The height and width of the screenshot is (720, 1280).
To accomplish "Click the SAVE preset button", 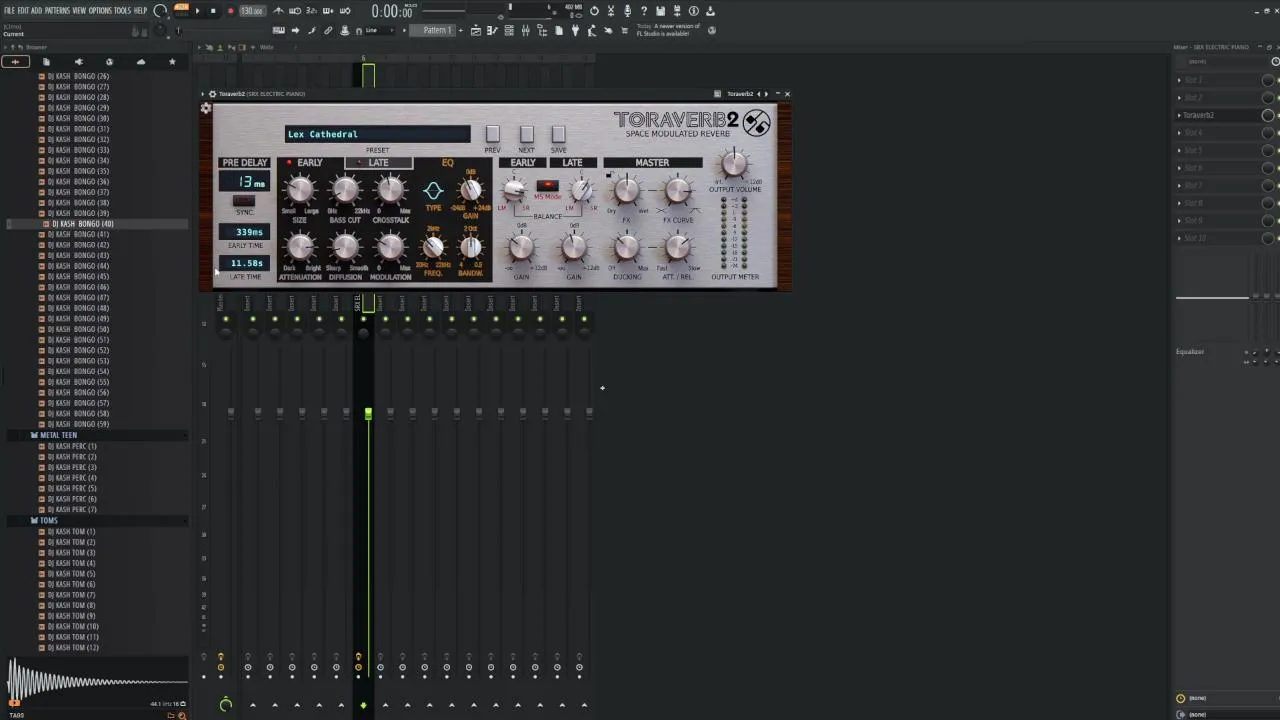I will coord(558,134).
